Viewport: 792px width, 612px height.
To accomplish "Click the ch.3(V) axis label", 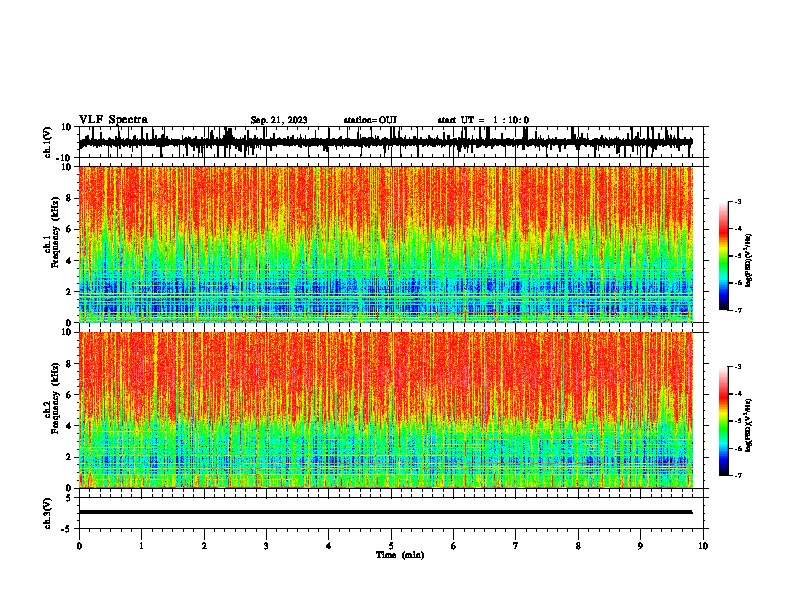I will (x=48, y=513).
